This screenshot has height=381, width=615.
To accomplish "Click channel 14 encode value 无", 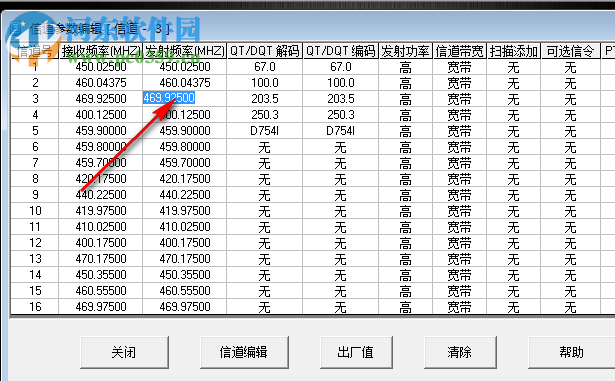I will point(341,275).
